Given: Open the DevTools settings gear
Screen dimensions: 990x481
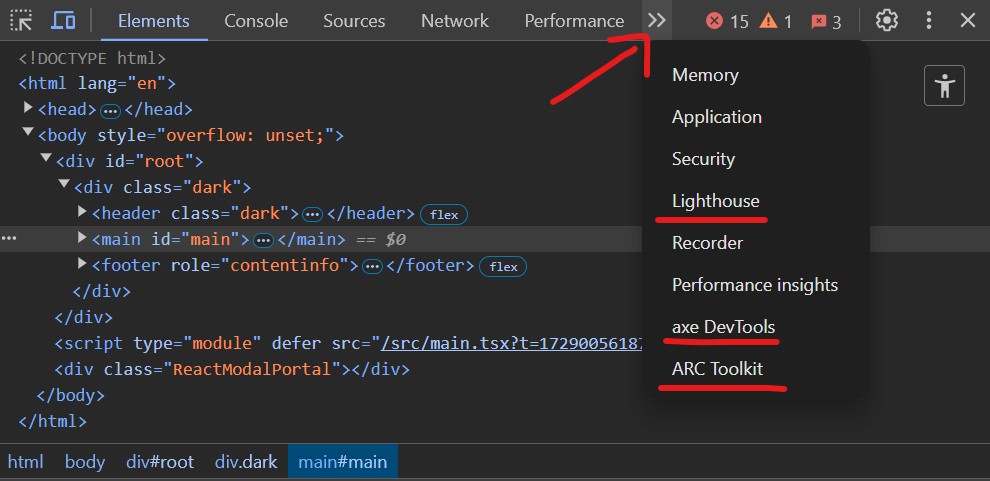Looking at the screenshot, I should pyautogui.click(x=886, y=21).
